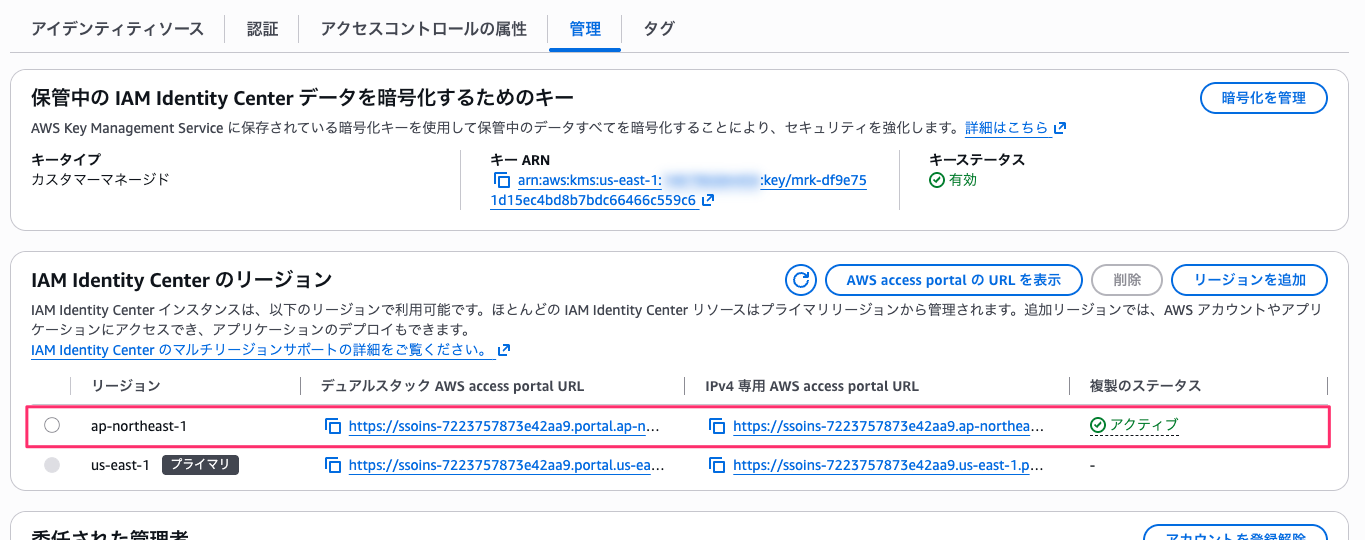Click the 複製のステータス column header
Viewport: 1365px width, 540px height.
[1145, 386]
